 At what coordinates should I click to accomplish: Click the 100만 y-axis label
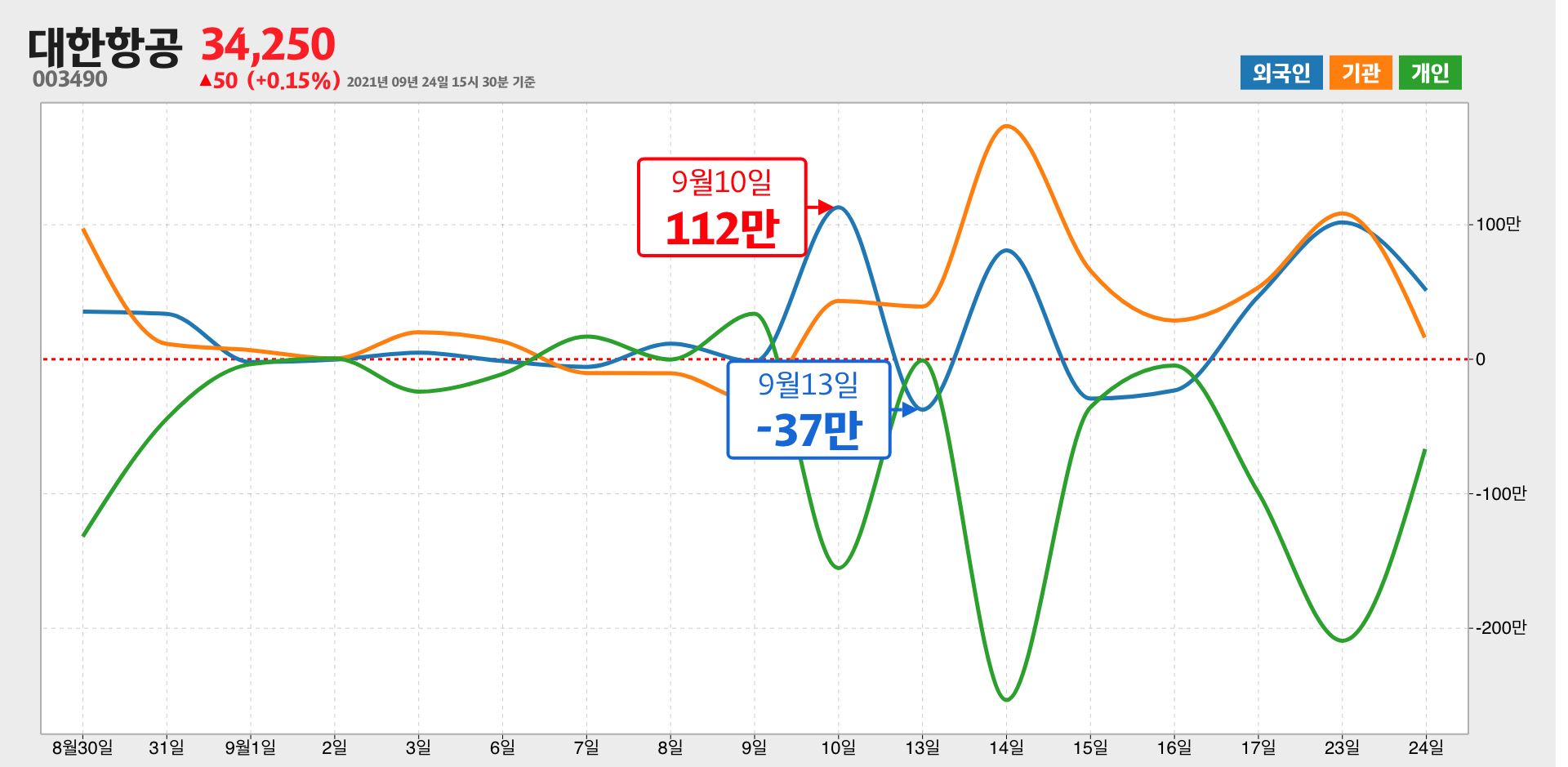tap(1499, 225)
